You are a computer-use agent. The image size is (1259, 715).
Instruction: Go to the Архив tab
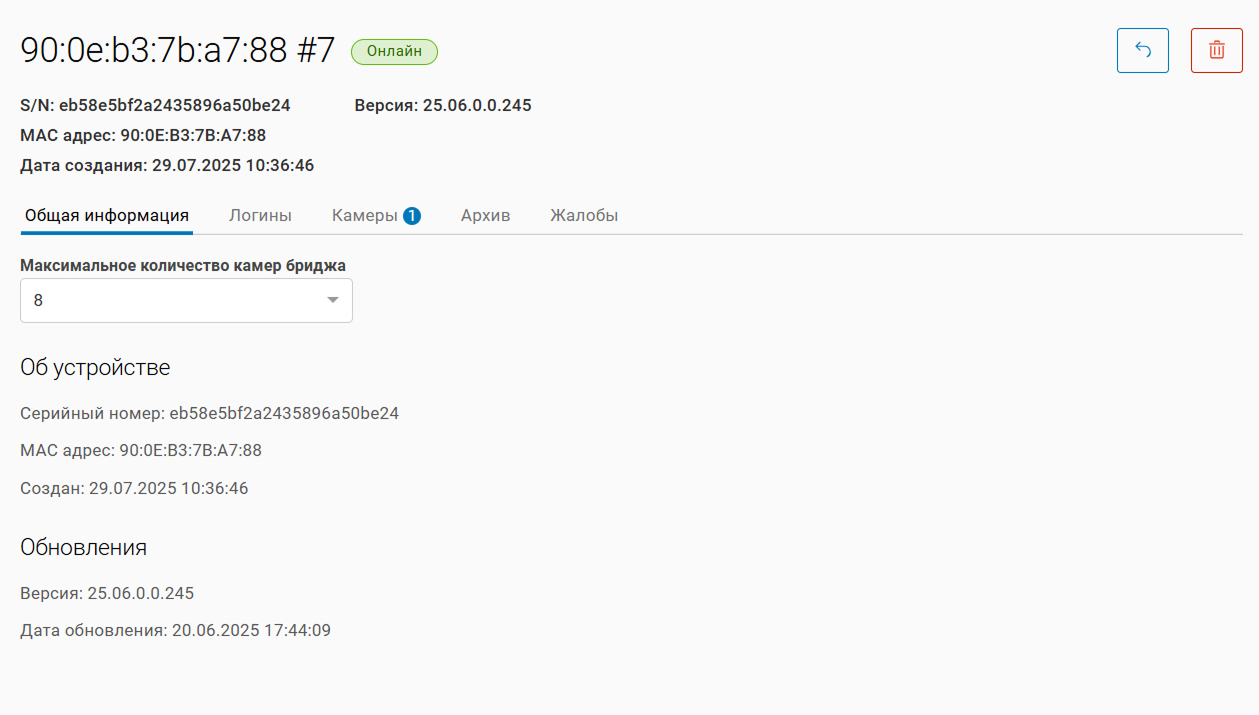point(485,216)
